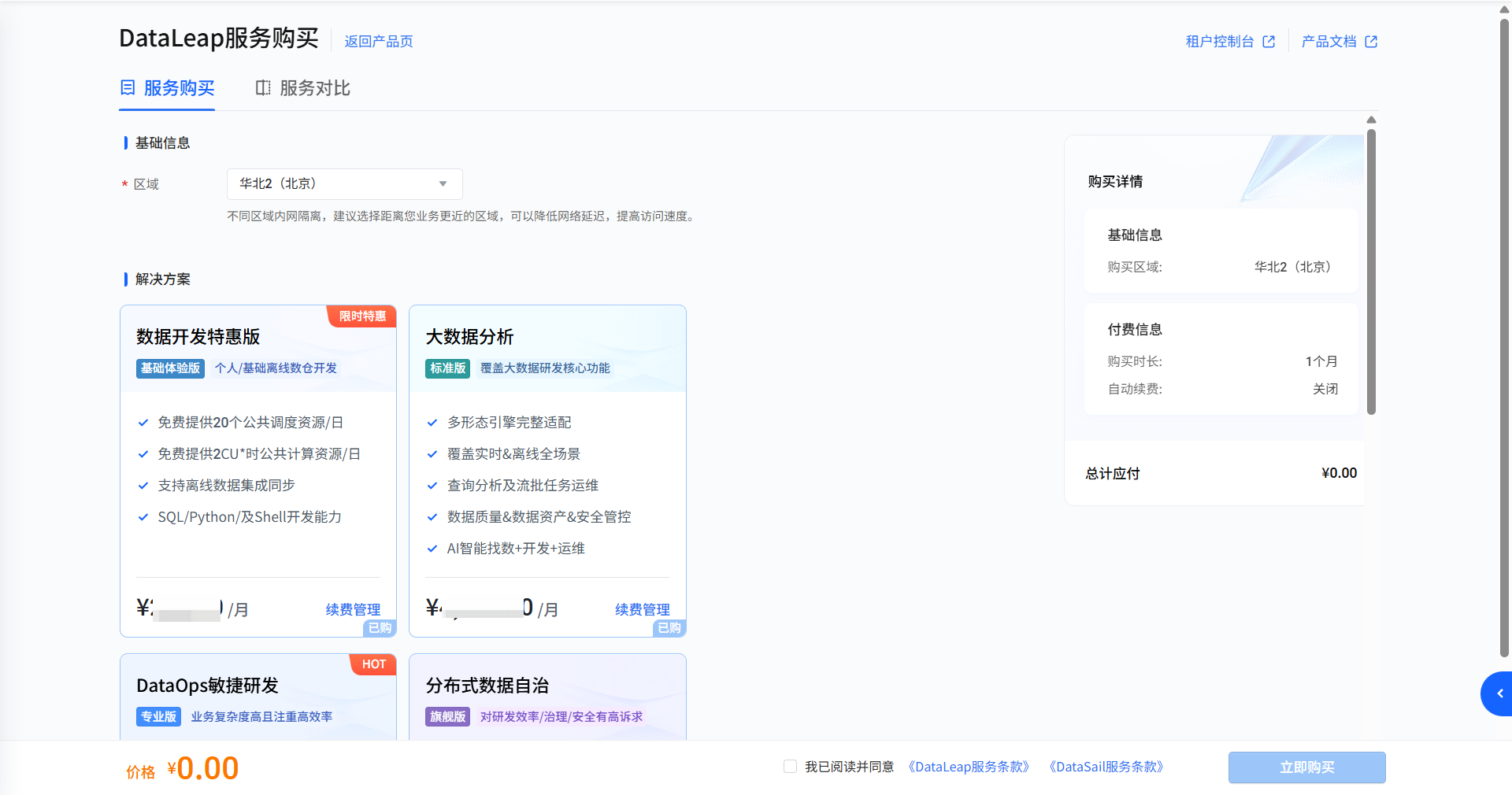The width and height of the screenshot is (1512, 795).
Task: Click 免费提供2CU*时公共计算资源/日 feature
Action: tap(259, 454)
